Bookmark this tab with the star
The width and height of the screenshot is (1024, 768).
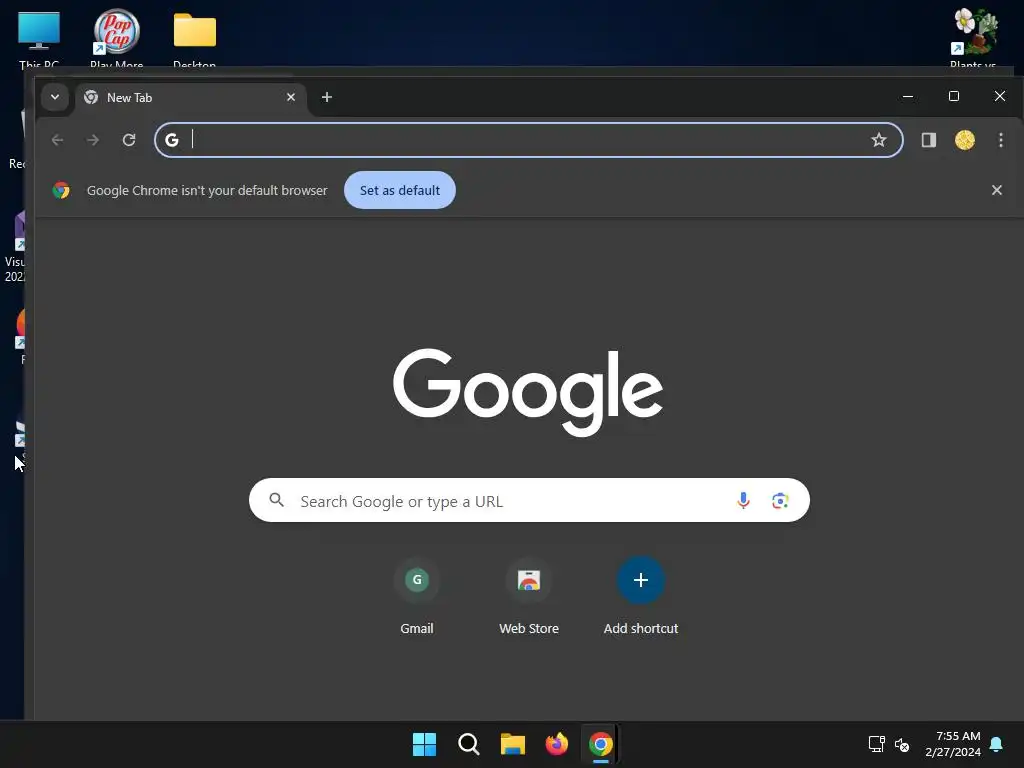coord(878,140)
